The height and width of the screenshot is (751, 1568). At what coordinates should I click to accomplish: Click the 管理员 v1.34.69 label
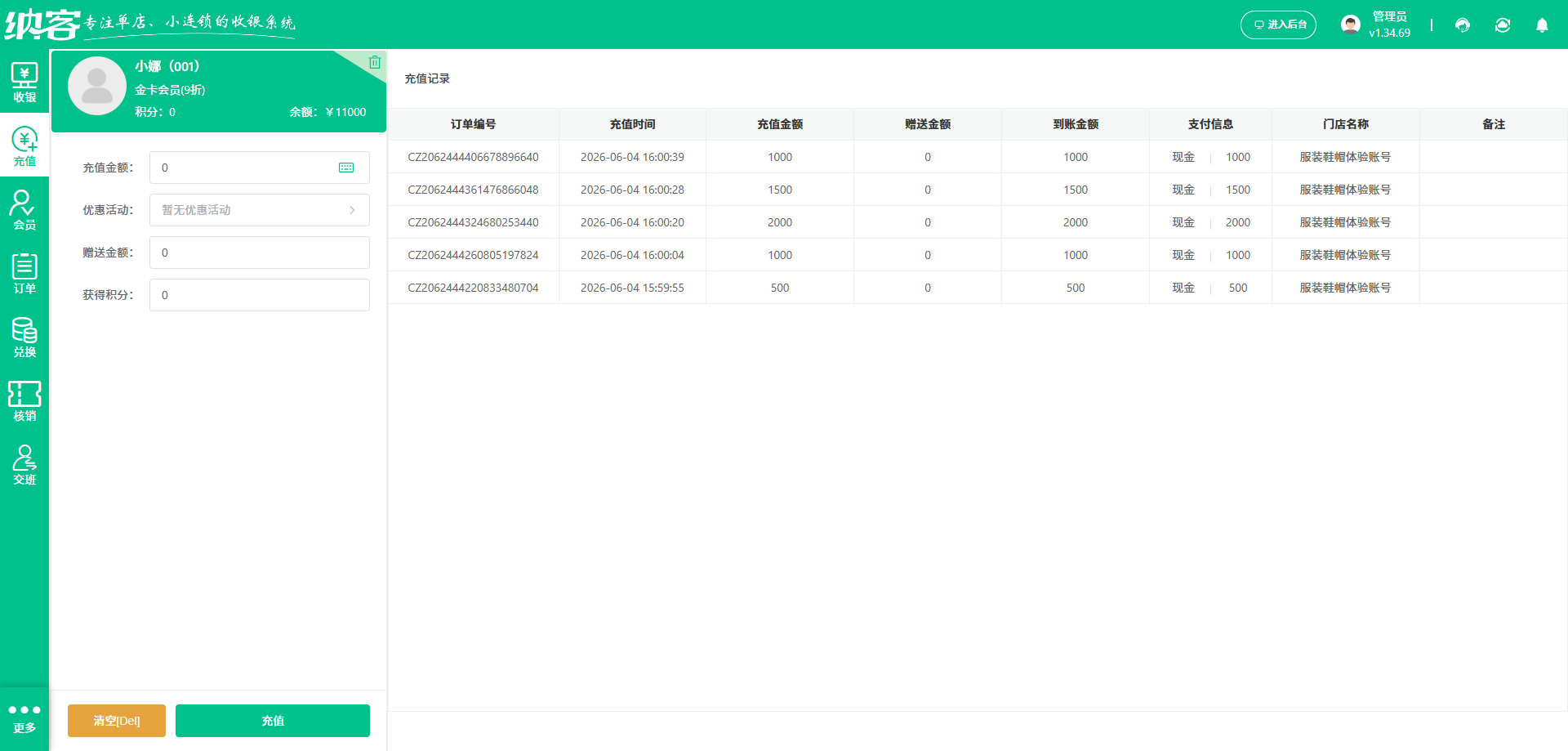point(1390,25)
